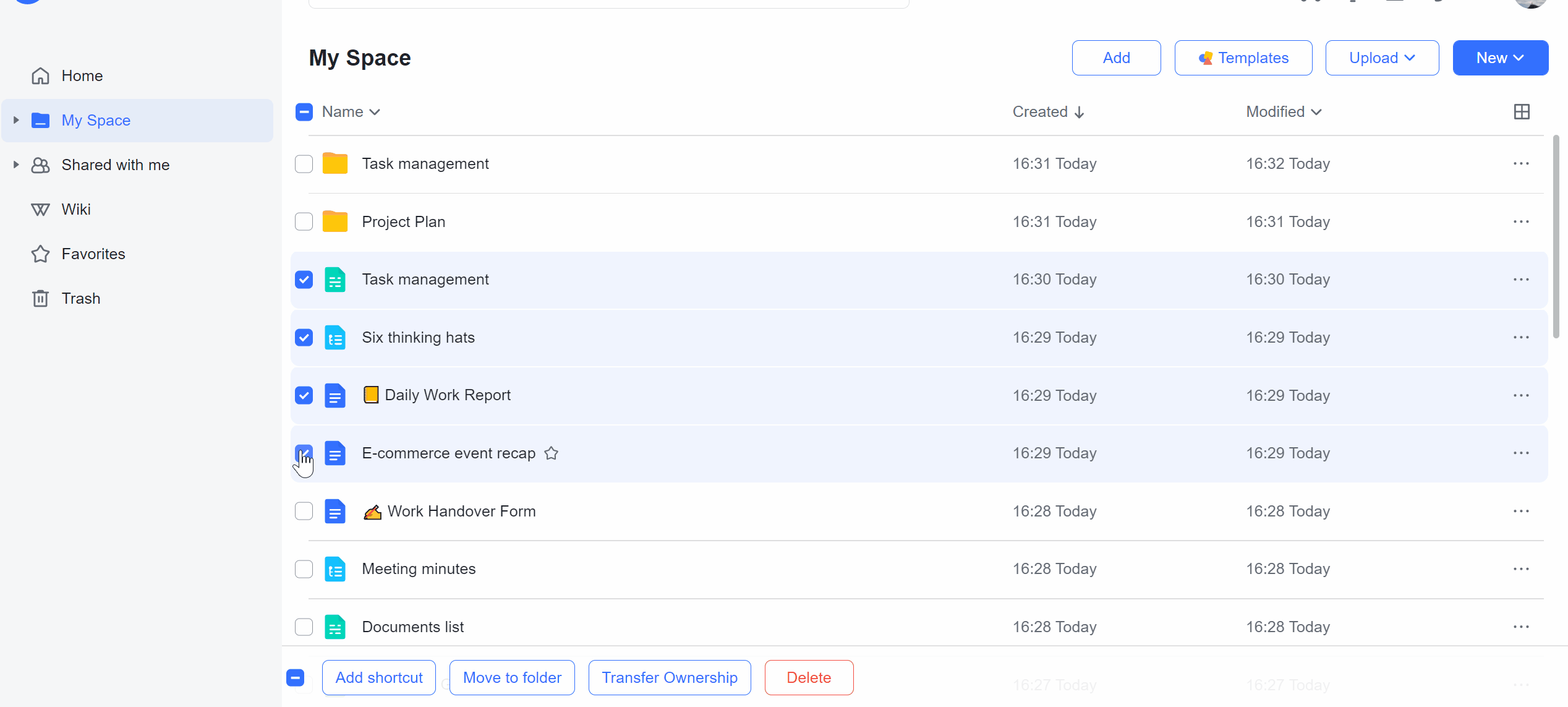Toggle checkbox for Meeting minutes

(x=303, y=569)
